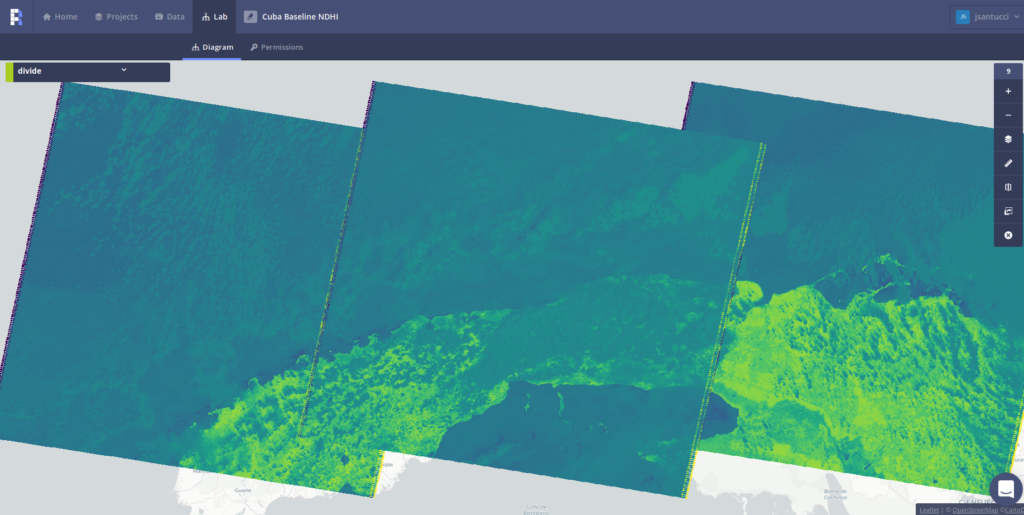Click the pencil edit icon beside title
This screenshot has width=1024, height=515.
coord(252,17)
